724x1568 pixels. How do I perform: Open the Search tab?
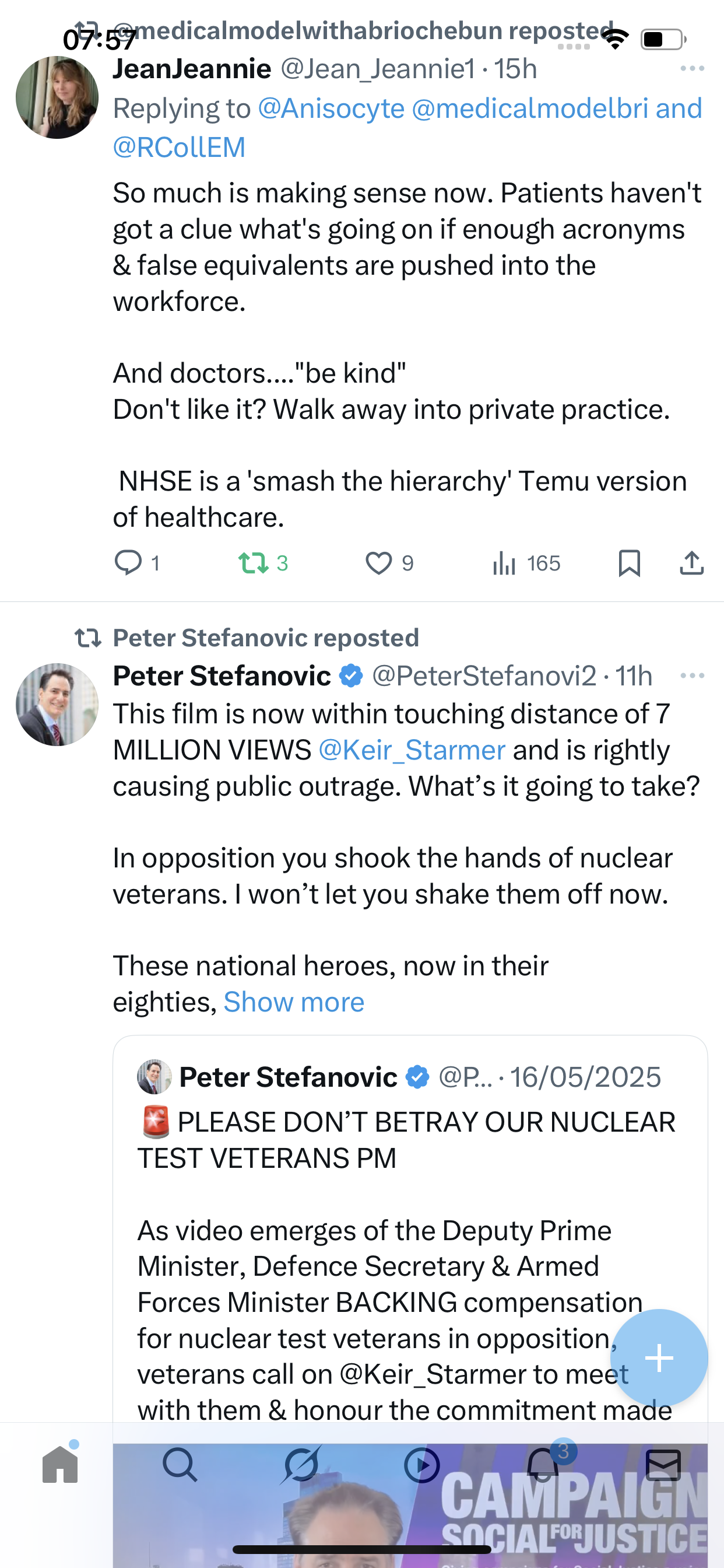click(180, 1465)
